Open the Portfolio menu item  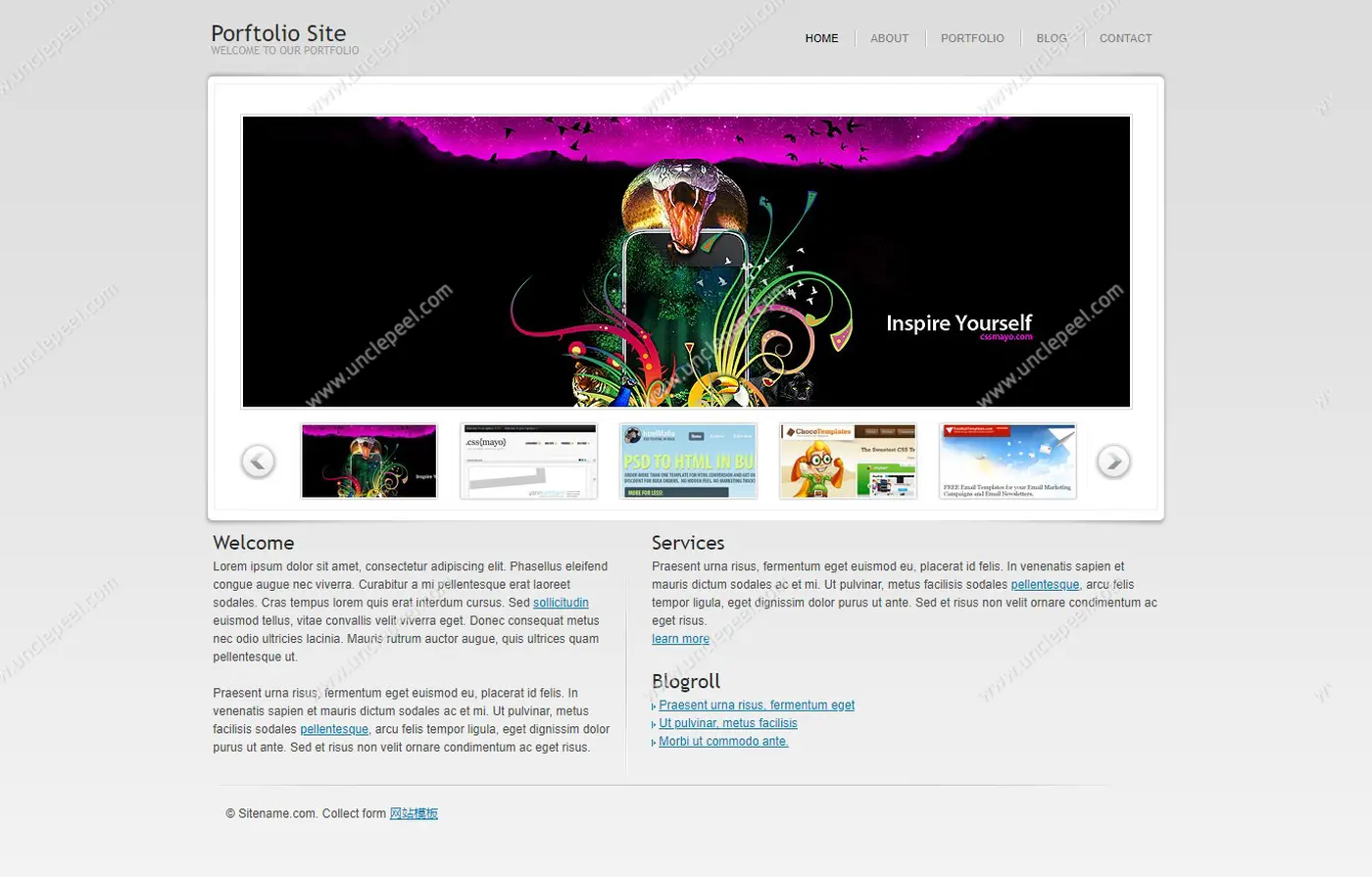click(972, 38)
